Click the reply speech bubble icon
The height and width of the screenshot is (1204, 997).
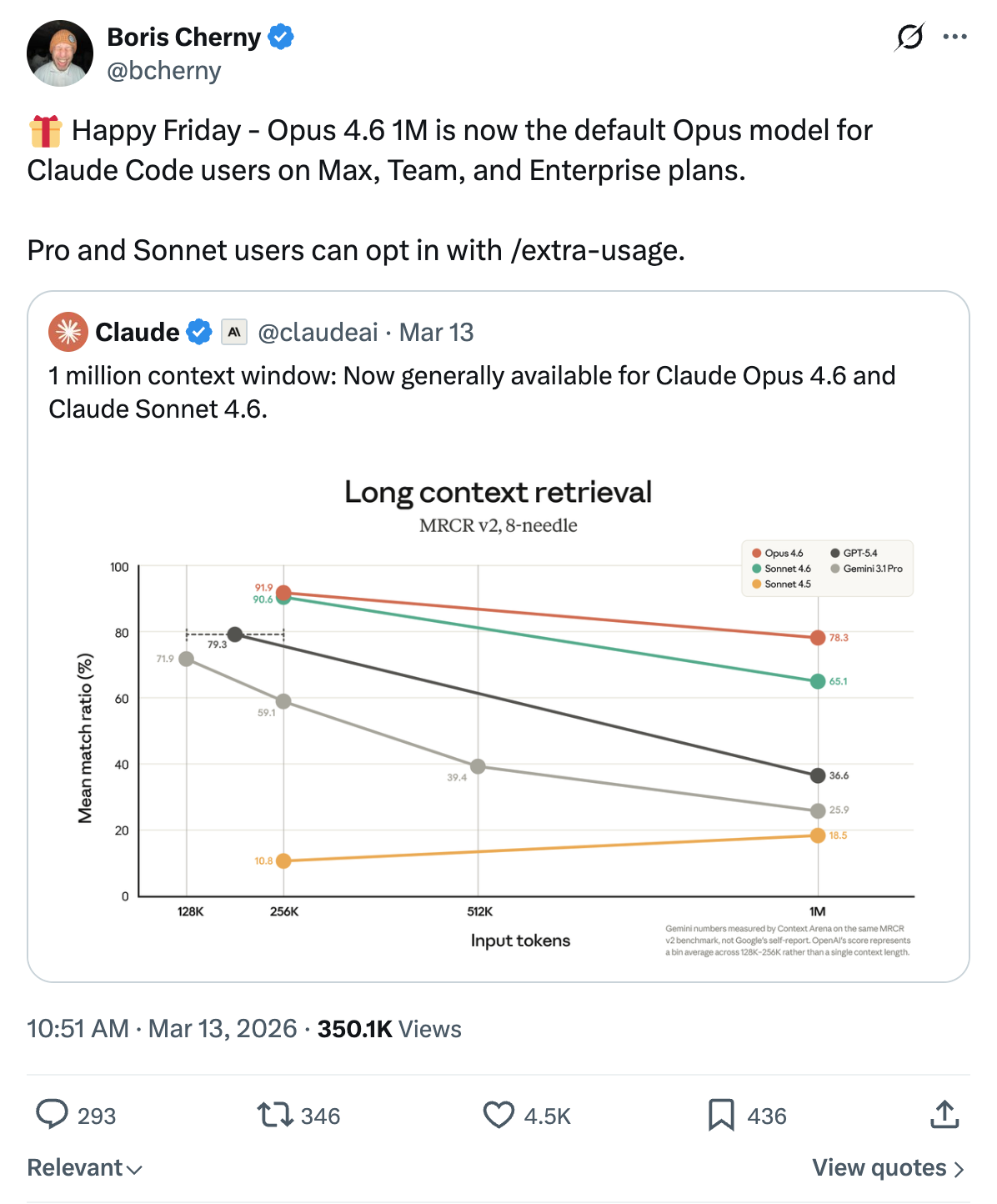pyautogui.click(x=52, y=1115)
